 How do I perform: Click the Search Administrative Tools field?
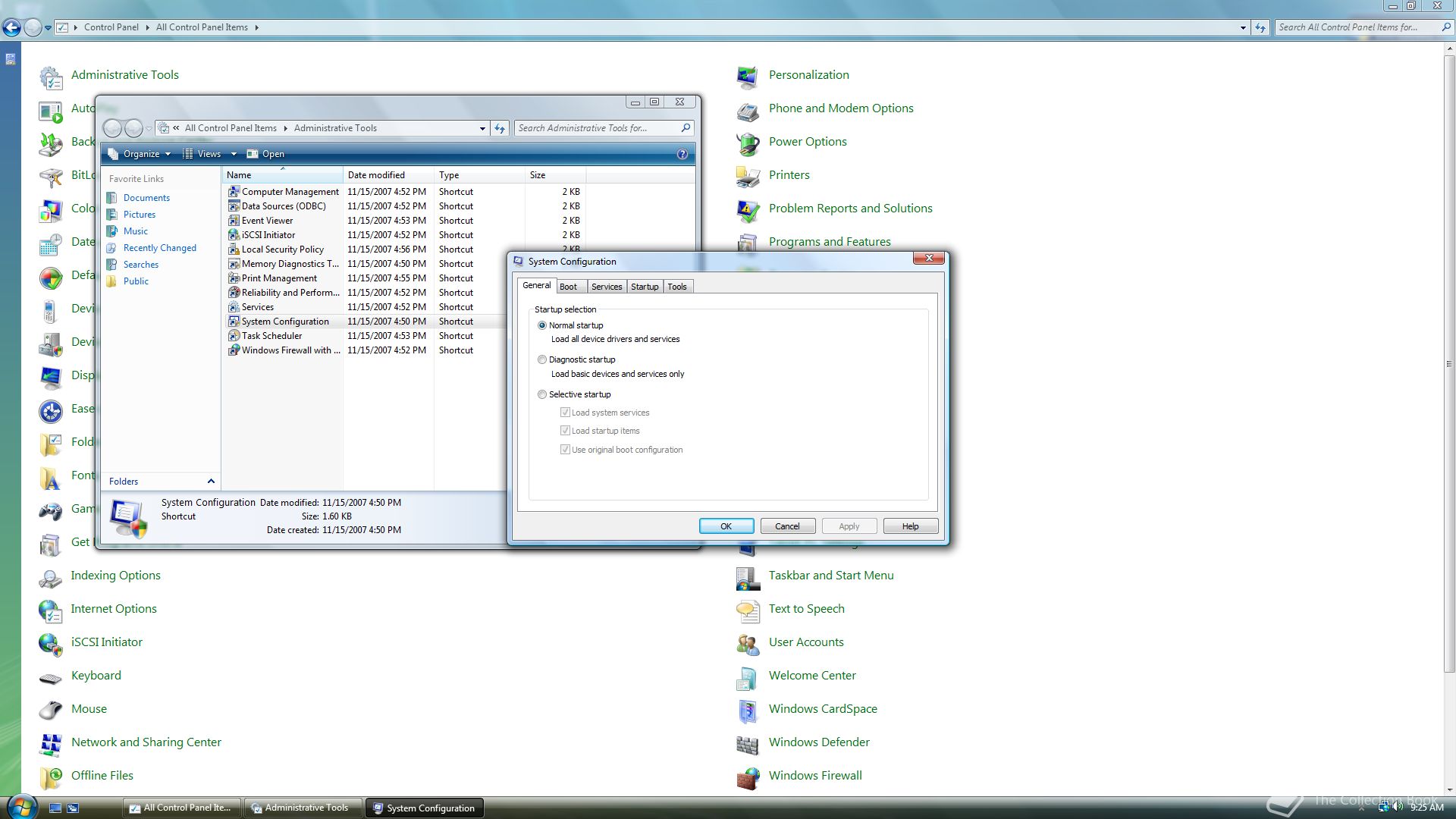tap(604, 128)
